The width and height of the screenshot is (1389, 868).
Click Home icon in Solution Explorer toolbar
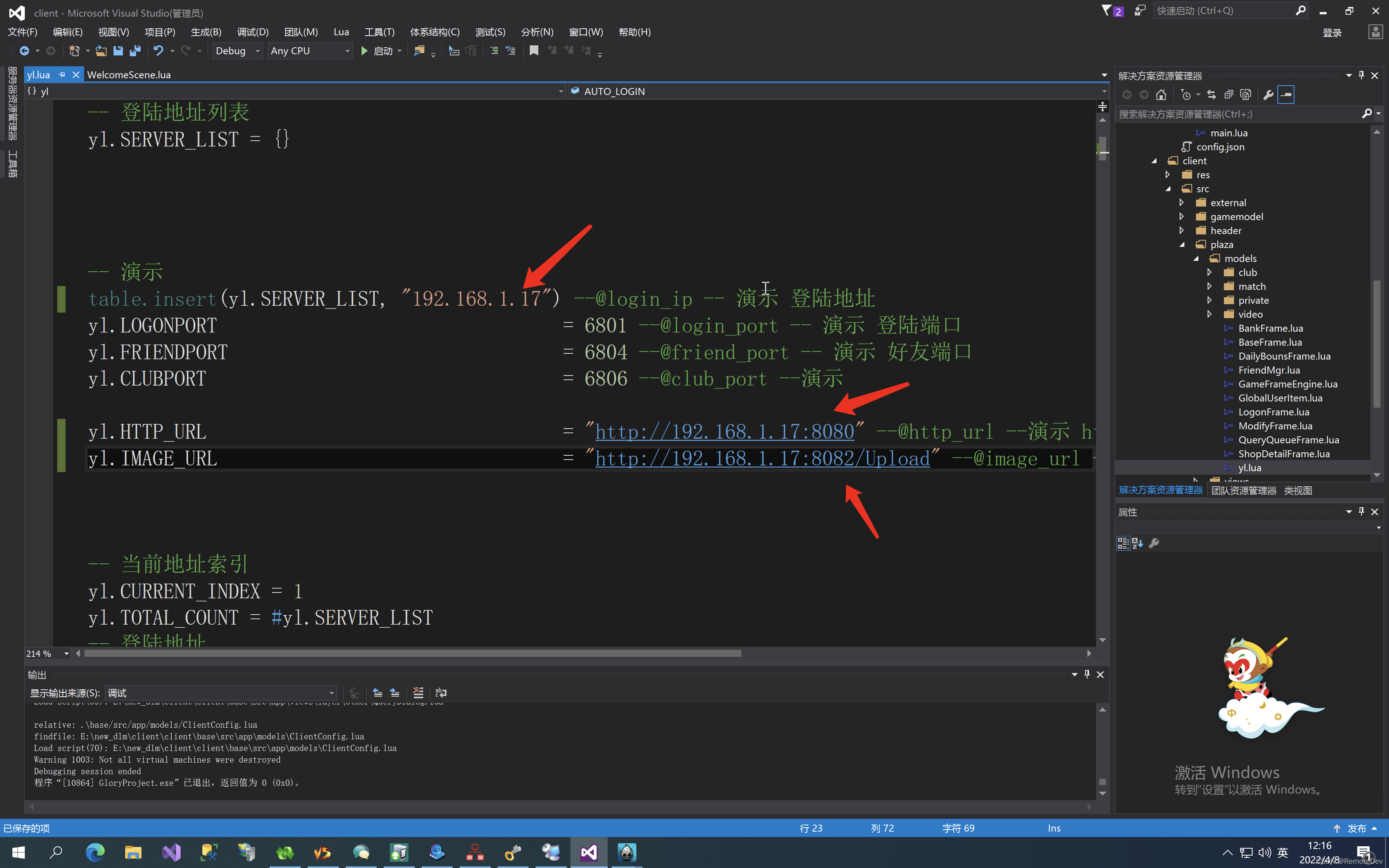1161,95
